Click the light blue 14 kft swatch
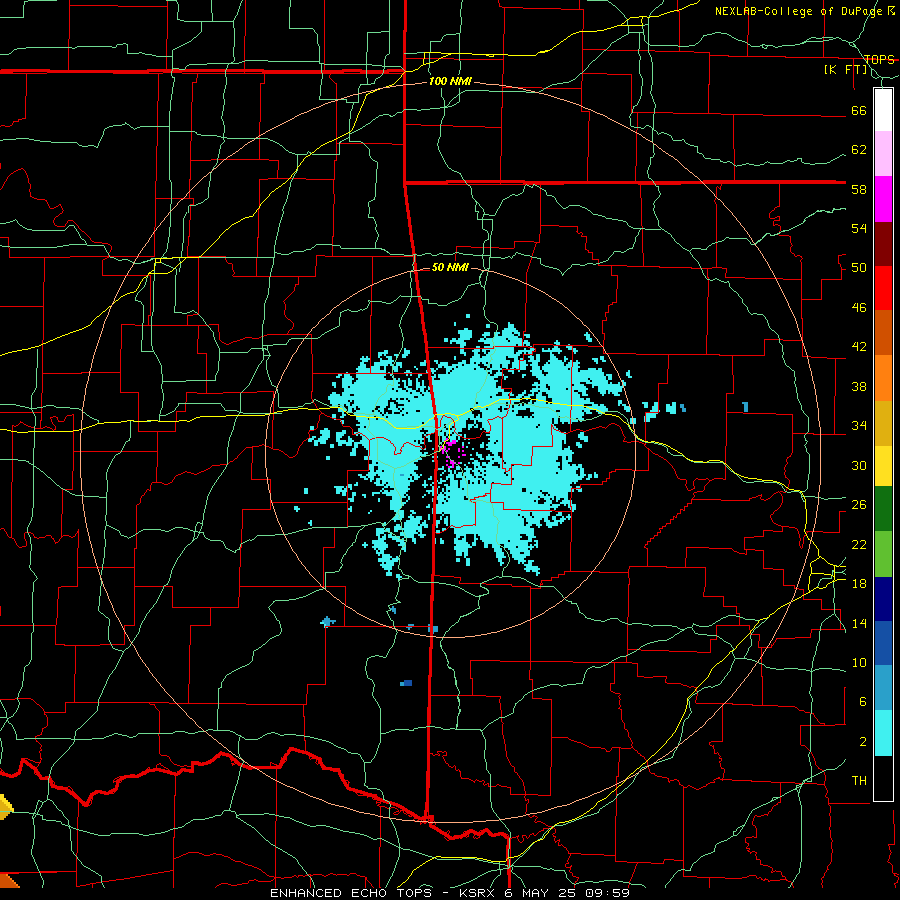Viewport: 900px width, 900px height. pos(883,688)
